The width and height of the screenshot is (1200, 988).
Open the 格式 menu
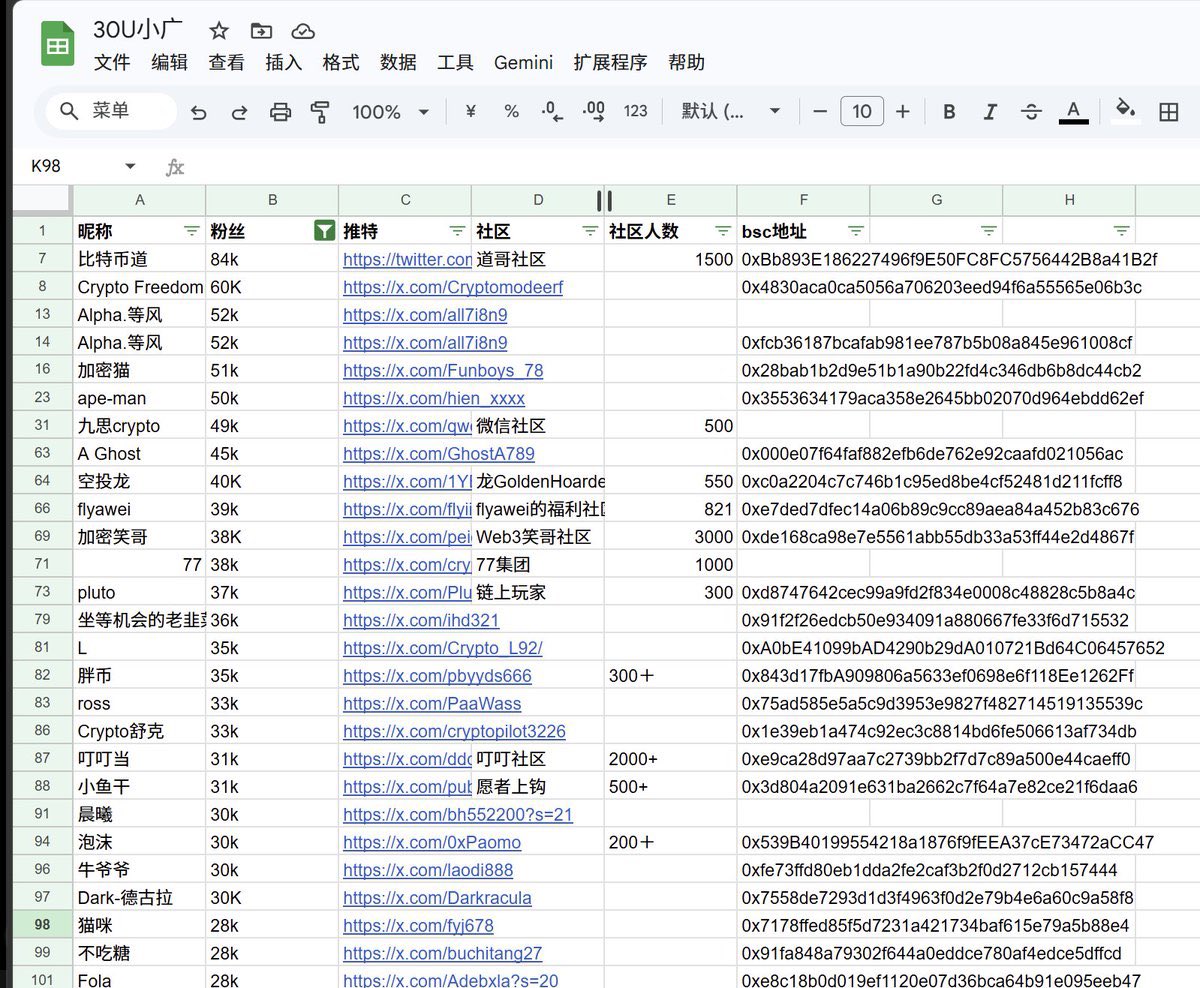tap(340, 63)
